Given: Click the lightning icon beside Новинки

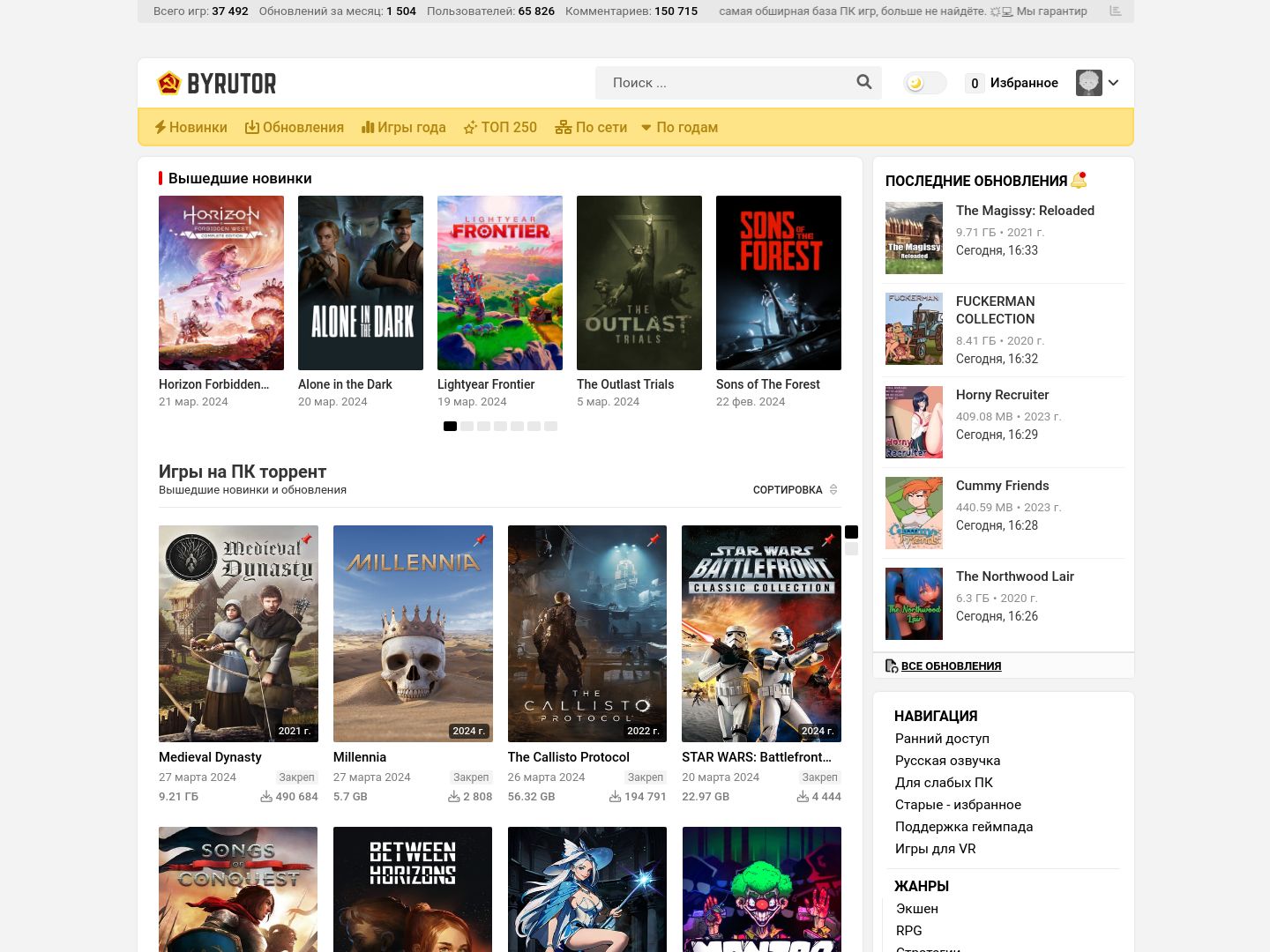Looking at the screenshot, I should coord(161,127).
